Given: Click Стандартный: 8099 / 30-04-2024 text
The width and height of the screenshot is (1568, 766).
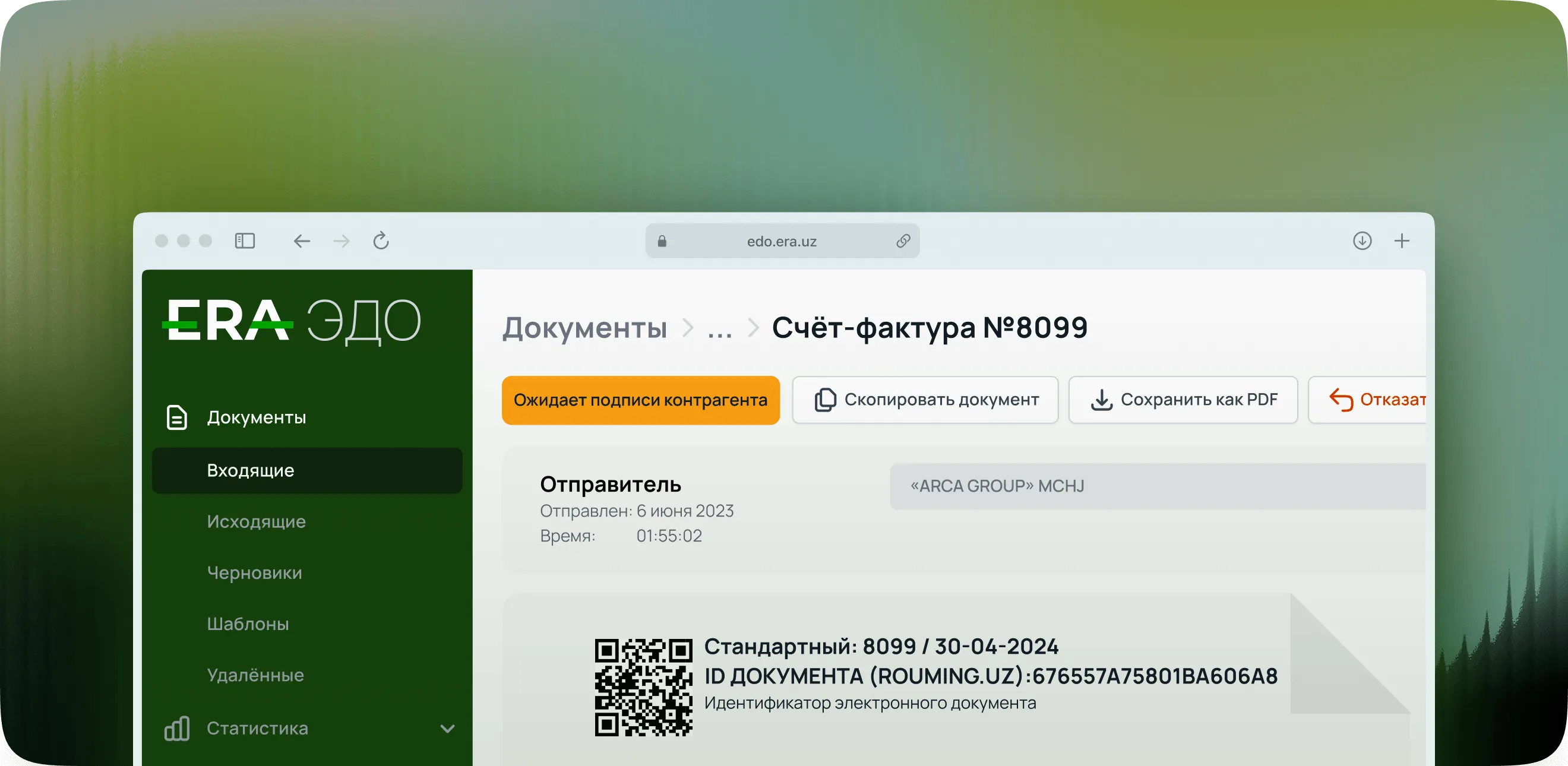Looking at the screenshot, I should click(x=881, y=646).
